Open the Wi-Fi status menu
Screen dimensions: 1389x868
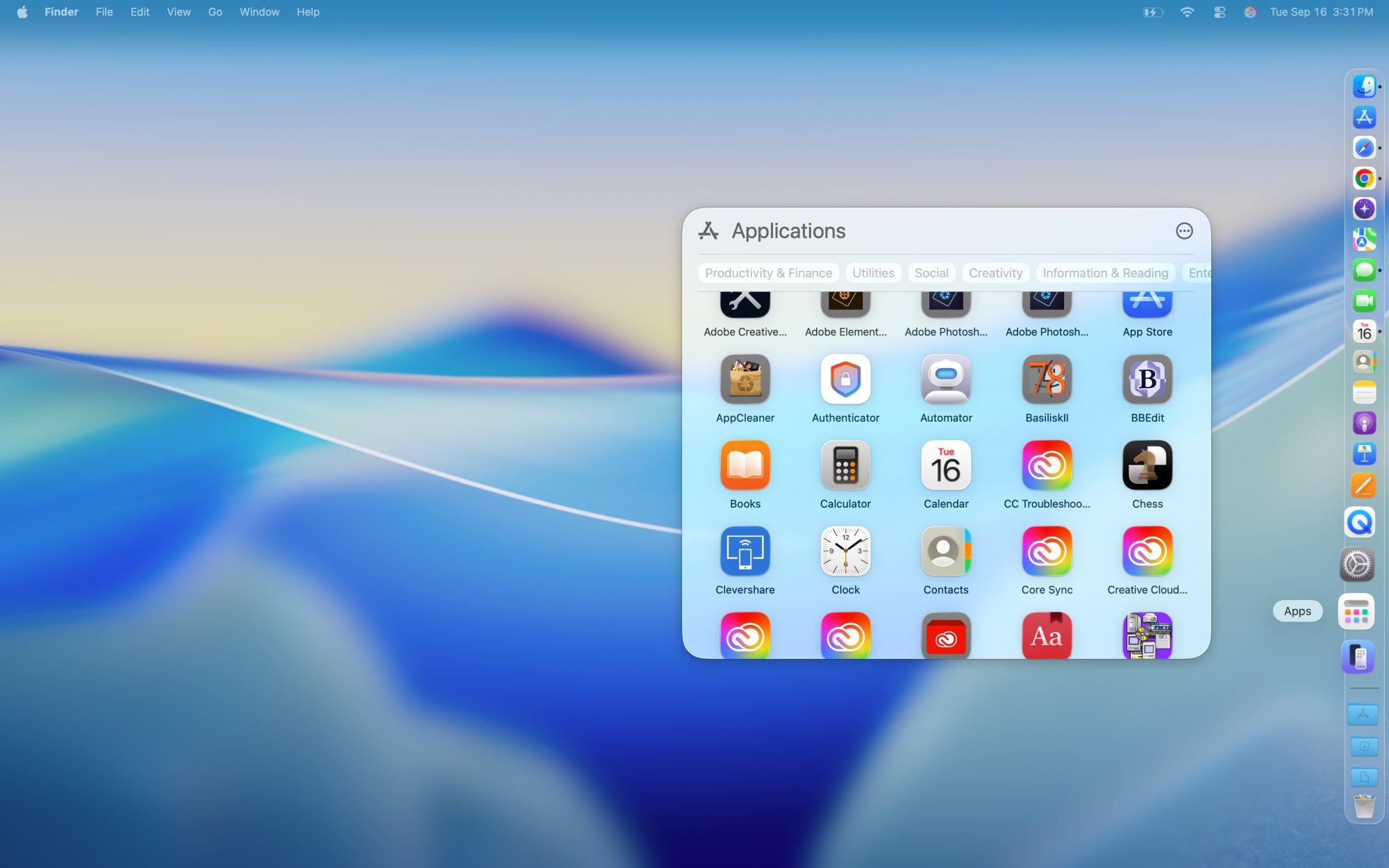coord(1187,12)
